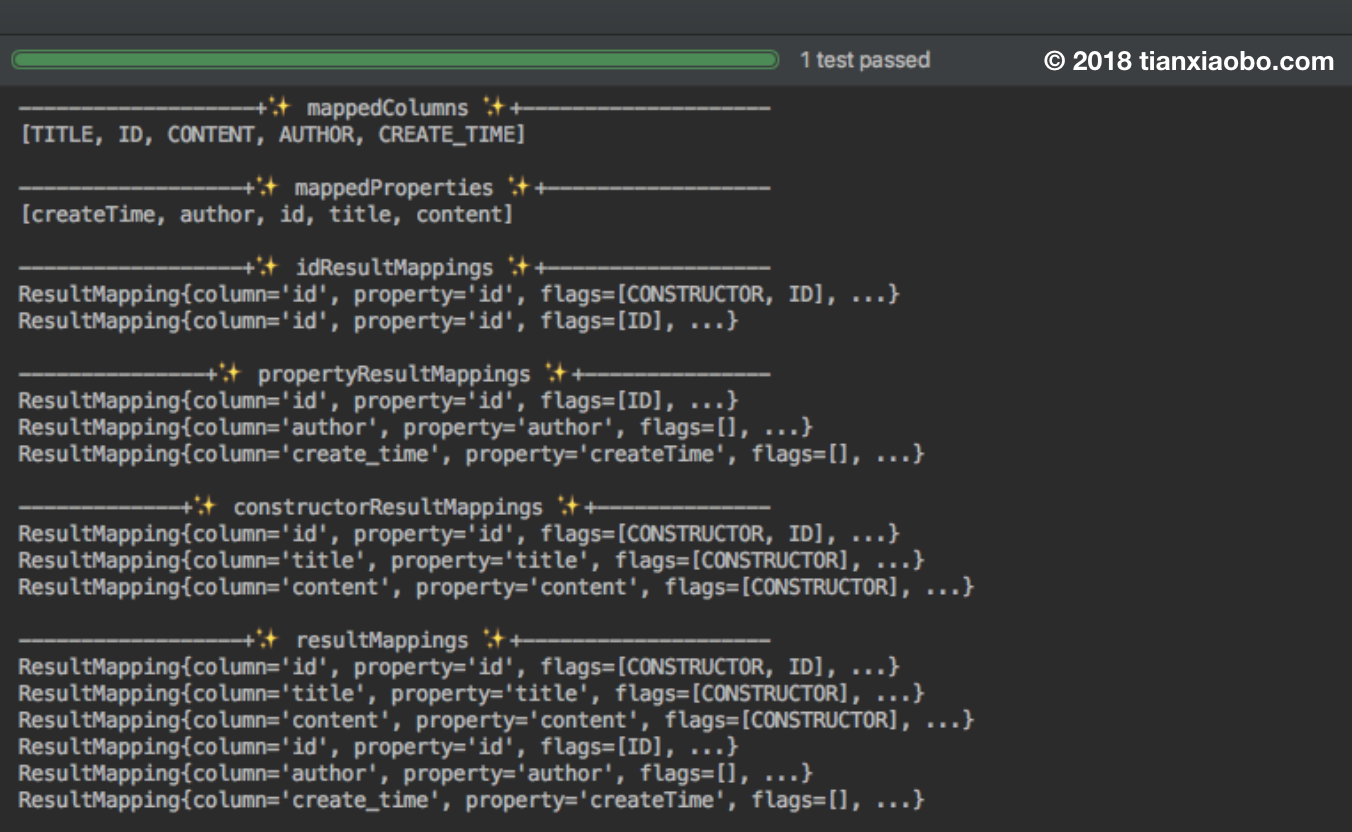Select the propertyResultMappings section header
1352x832 pixels.
tap(395, 374)
